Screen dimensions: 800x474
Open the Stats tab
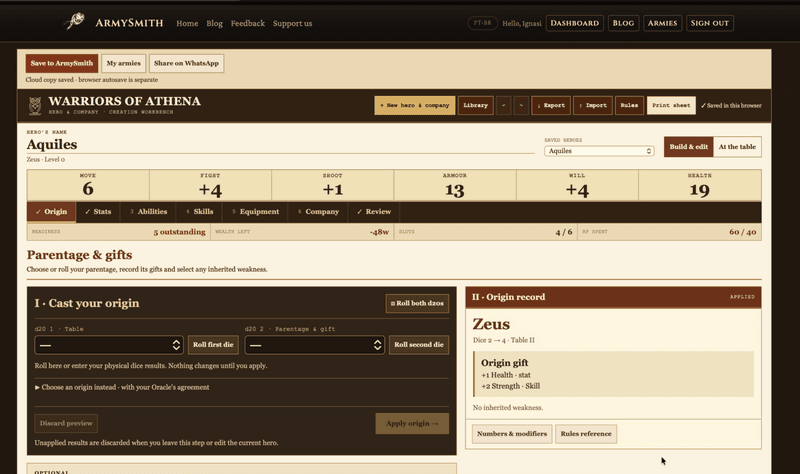pyautogui.click(x=98, y=212)
